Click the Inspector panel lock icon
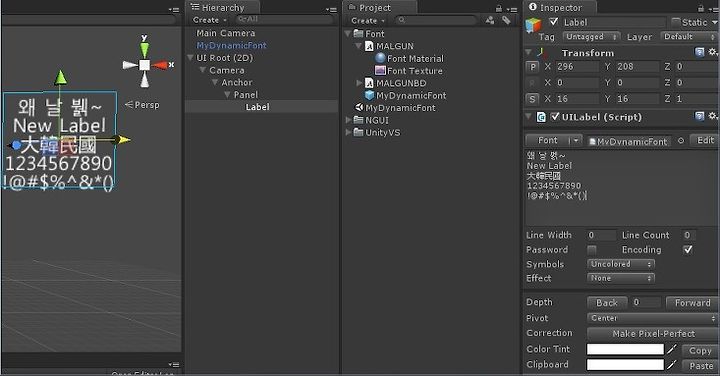The width and height of the screenshot is (720, 376). pos(701,8)
